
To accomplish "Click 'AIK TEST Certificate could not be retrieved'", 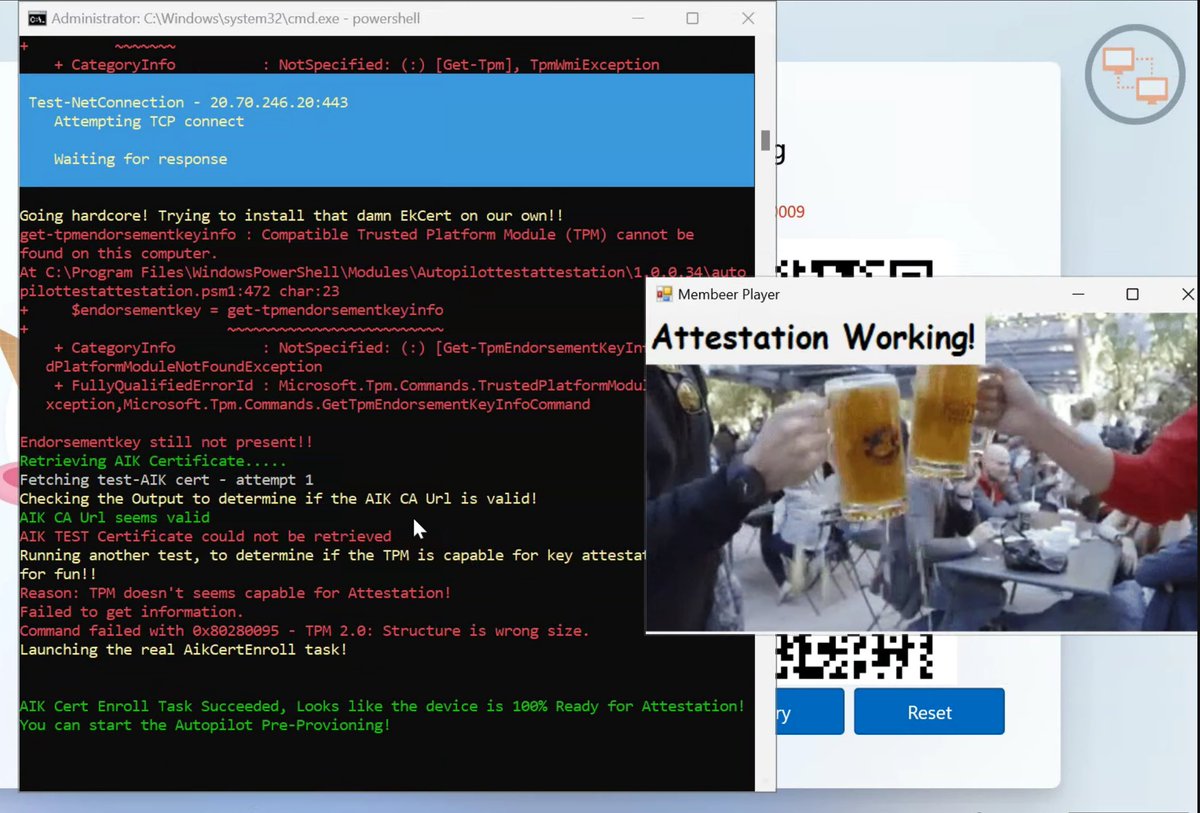I will click(206, 536).
